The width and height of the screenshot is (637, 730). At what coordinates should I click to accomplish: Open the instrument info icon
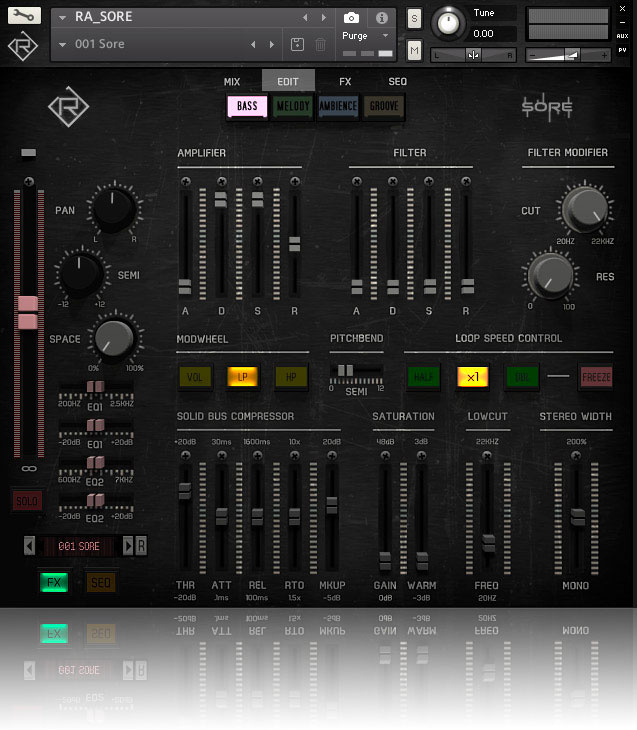click(381, 18)
